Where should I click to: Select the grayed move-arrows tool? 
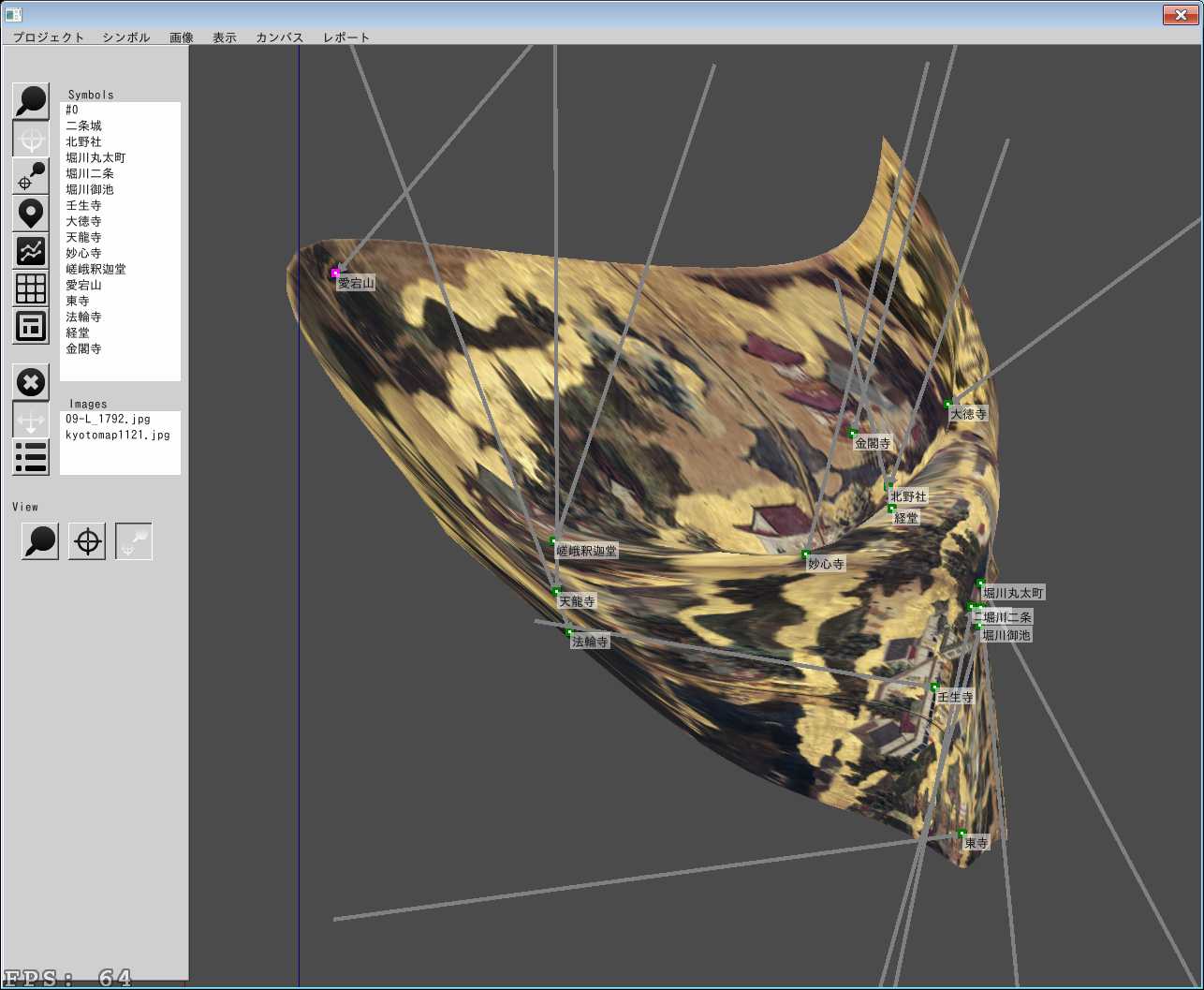[x=31, y=420]
